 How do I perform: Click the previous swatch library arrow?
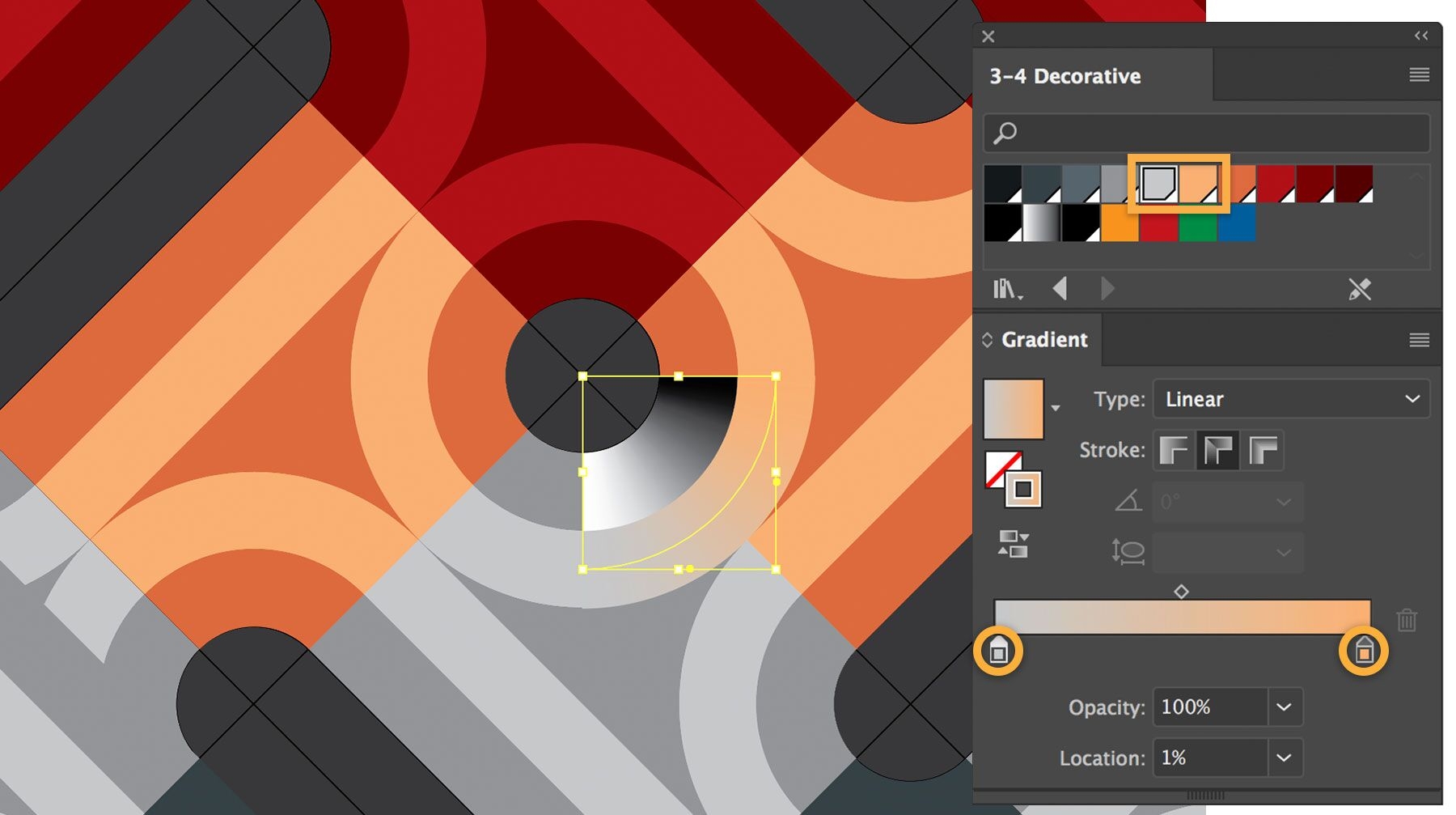pos(1060,289)
